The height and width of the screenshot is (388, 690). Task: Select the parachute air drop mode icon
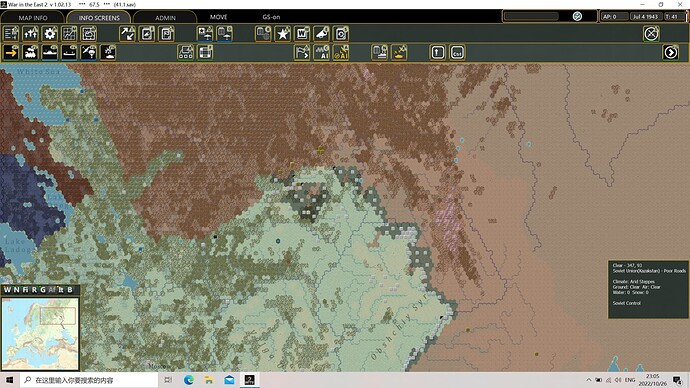pos(88,52)
